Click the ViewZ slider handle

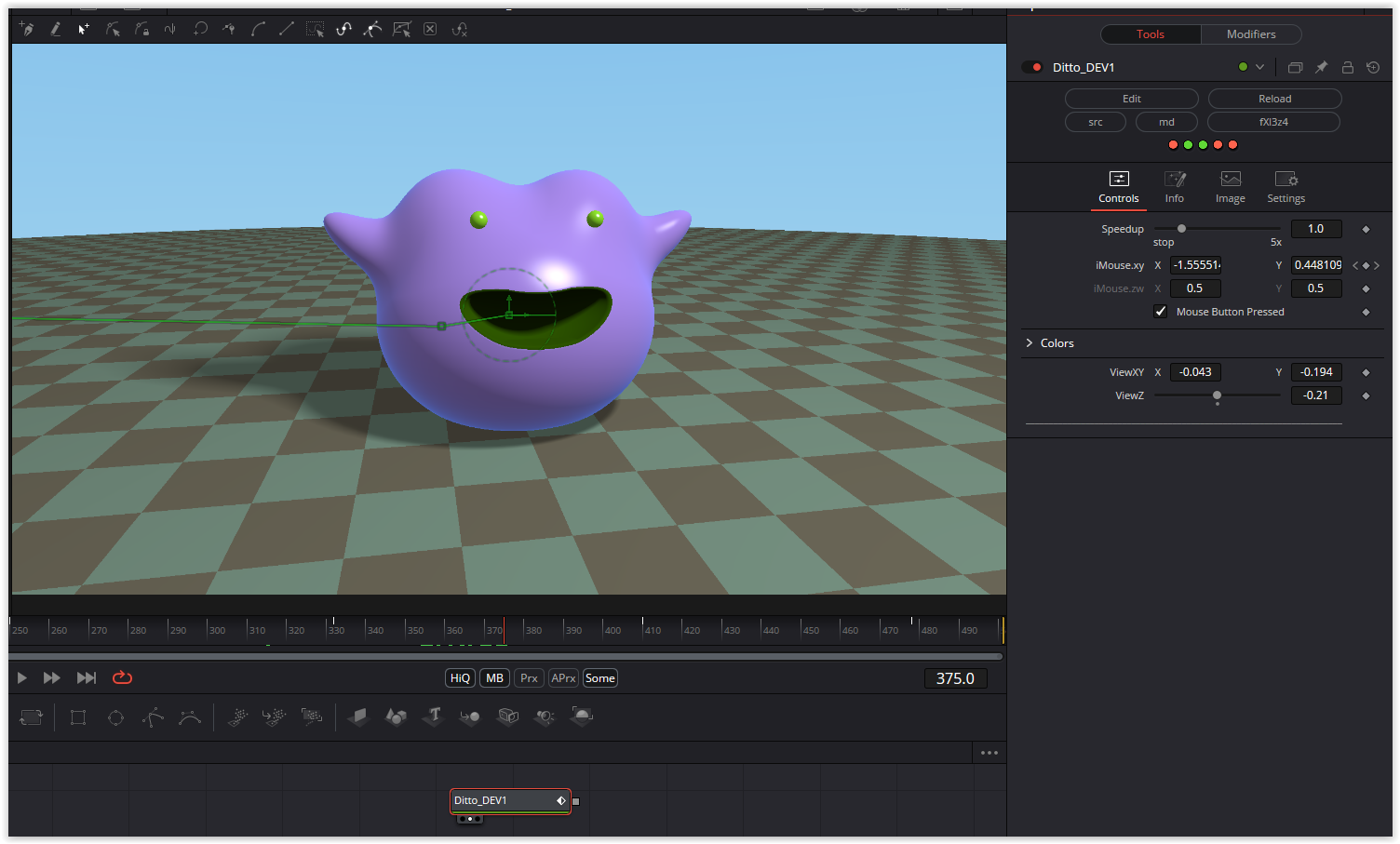tap(1217, 395)
